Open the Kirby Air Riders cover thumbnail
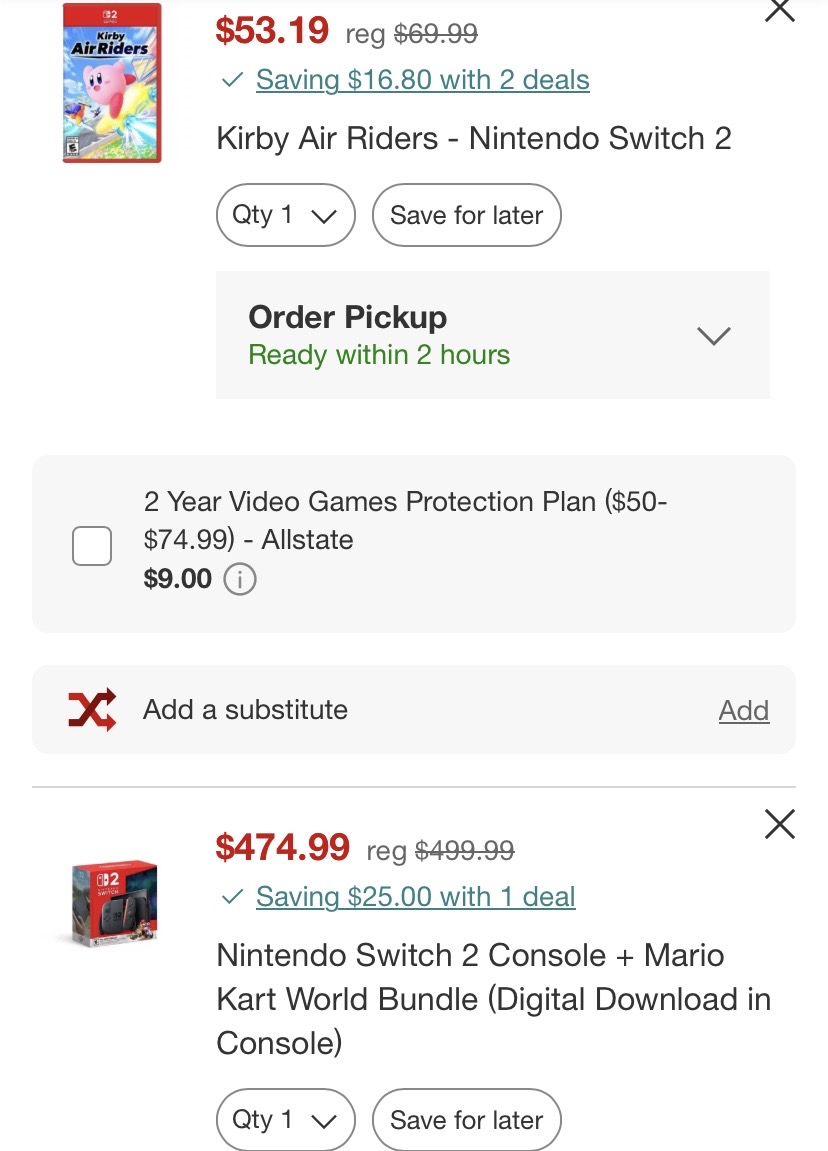The width and height of the screenshot is (828, 1151). pos(111,82)
